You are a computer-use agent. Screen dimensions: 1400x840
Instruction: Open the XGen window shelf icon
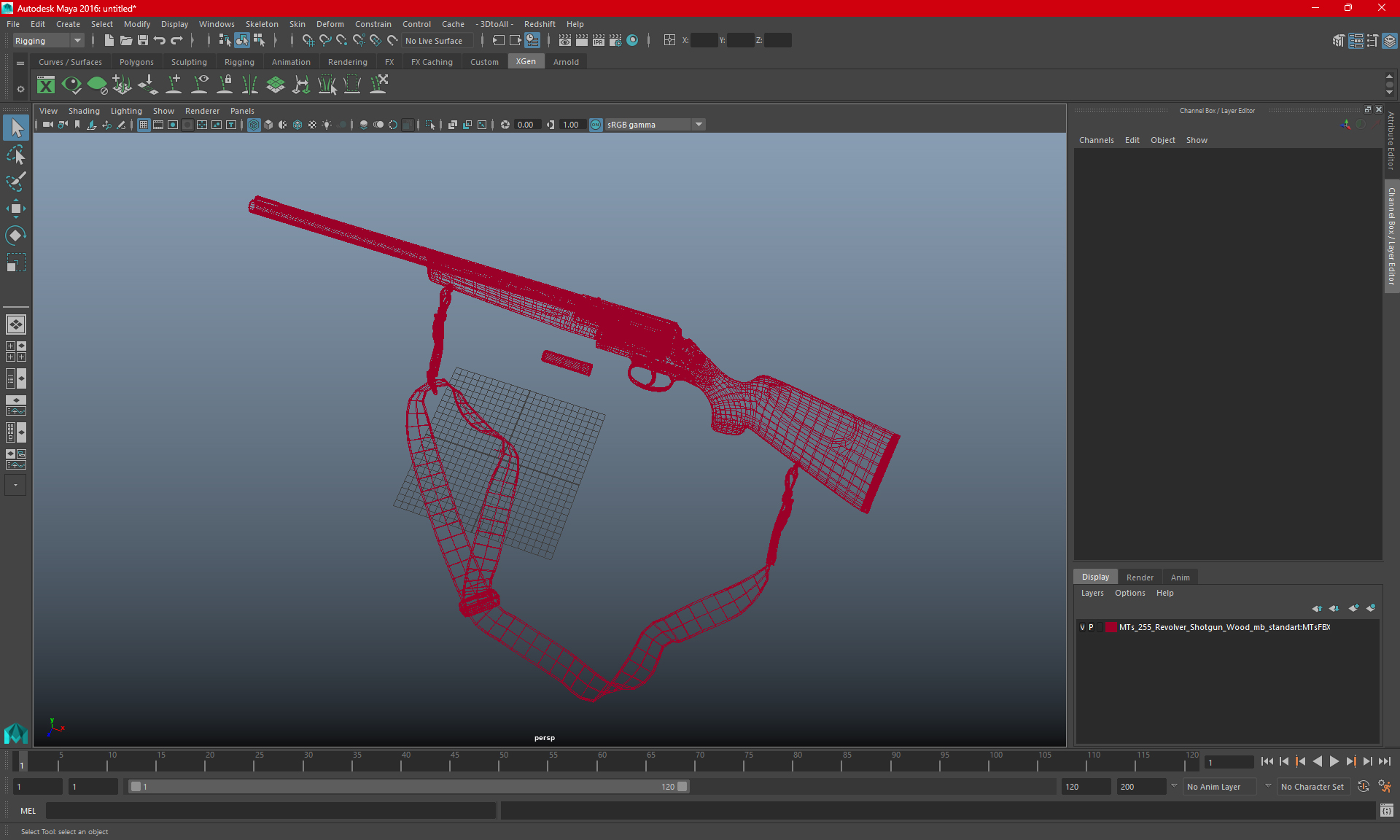click(46, 85)
